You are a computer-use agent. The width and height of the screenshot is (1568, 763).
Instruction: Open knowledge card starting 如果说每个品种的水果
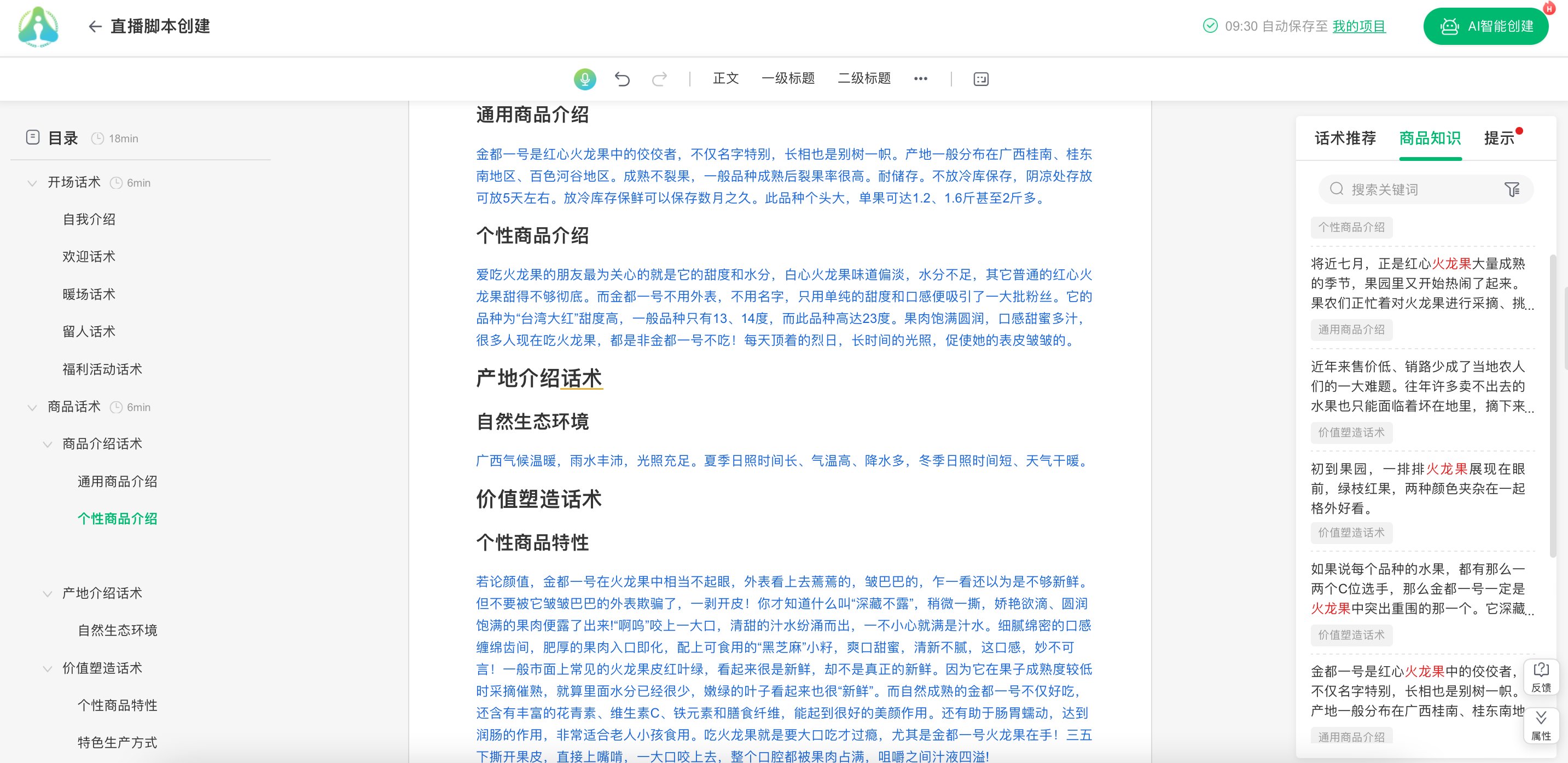tap(1422, 588)
